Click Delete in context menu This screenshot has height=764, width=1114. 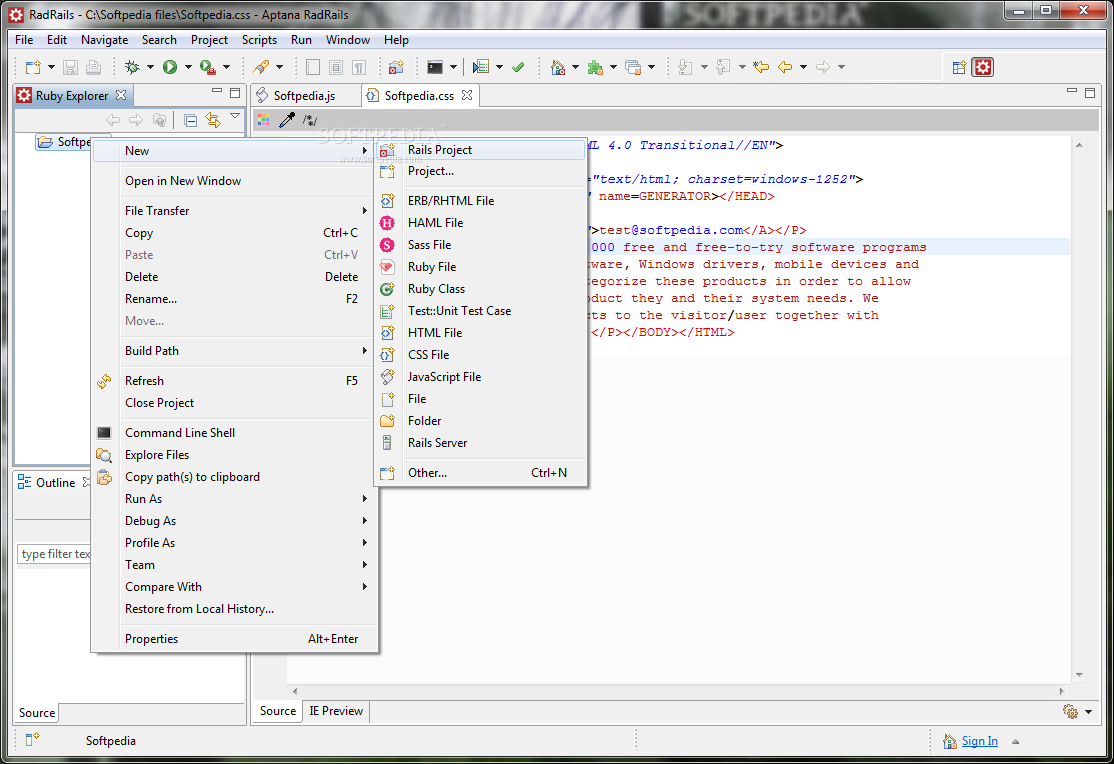(x=234, y=277)
